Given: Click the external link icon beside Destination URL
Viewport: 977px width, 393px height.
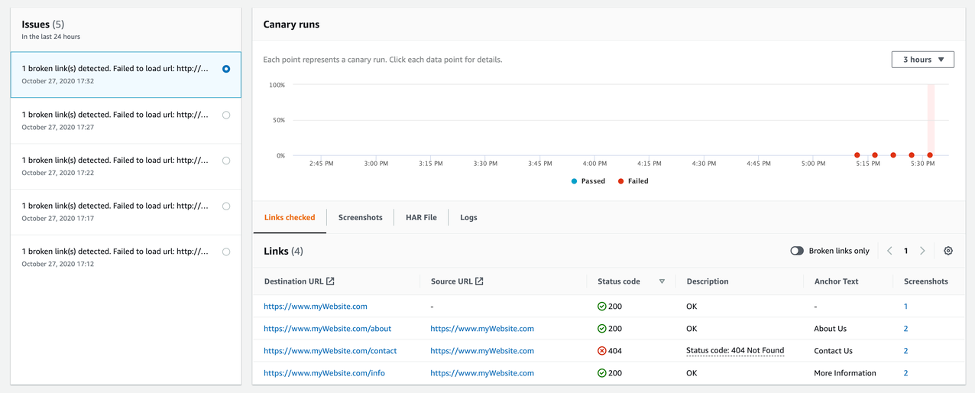Looking at the screenshot, I should pos(330,282).
